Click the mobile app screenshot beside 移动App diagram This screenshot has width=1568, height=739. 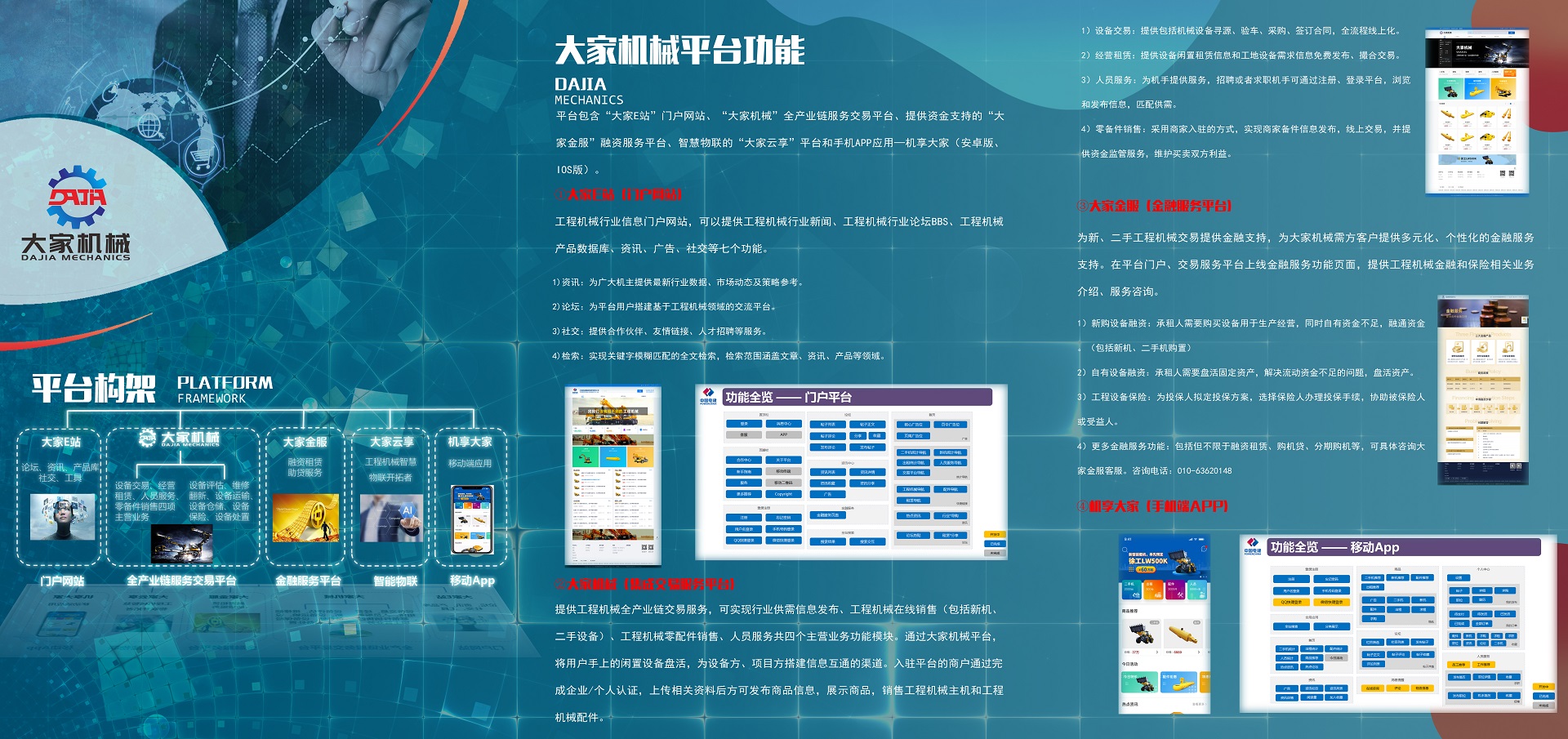tap(1164, 624)
